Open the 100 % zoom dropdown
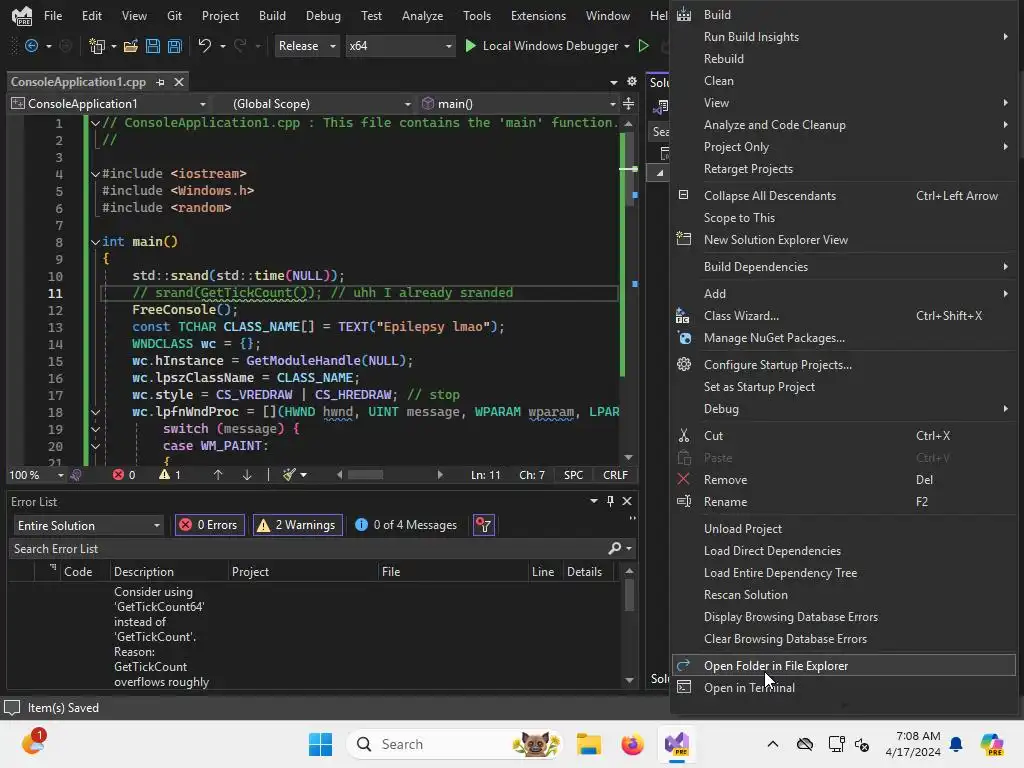 click(36, 475)
